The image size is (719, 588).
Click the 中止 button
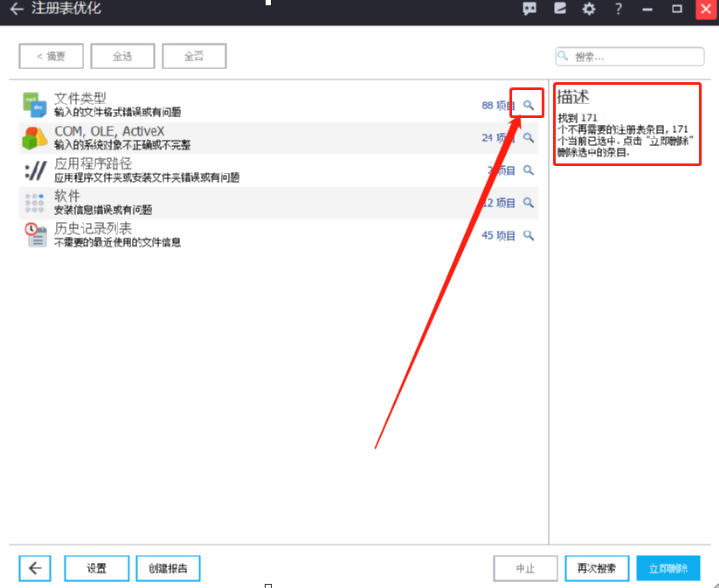pos(525,568)
